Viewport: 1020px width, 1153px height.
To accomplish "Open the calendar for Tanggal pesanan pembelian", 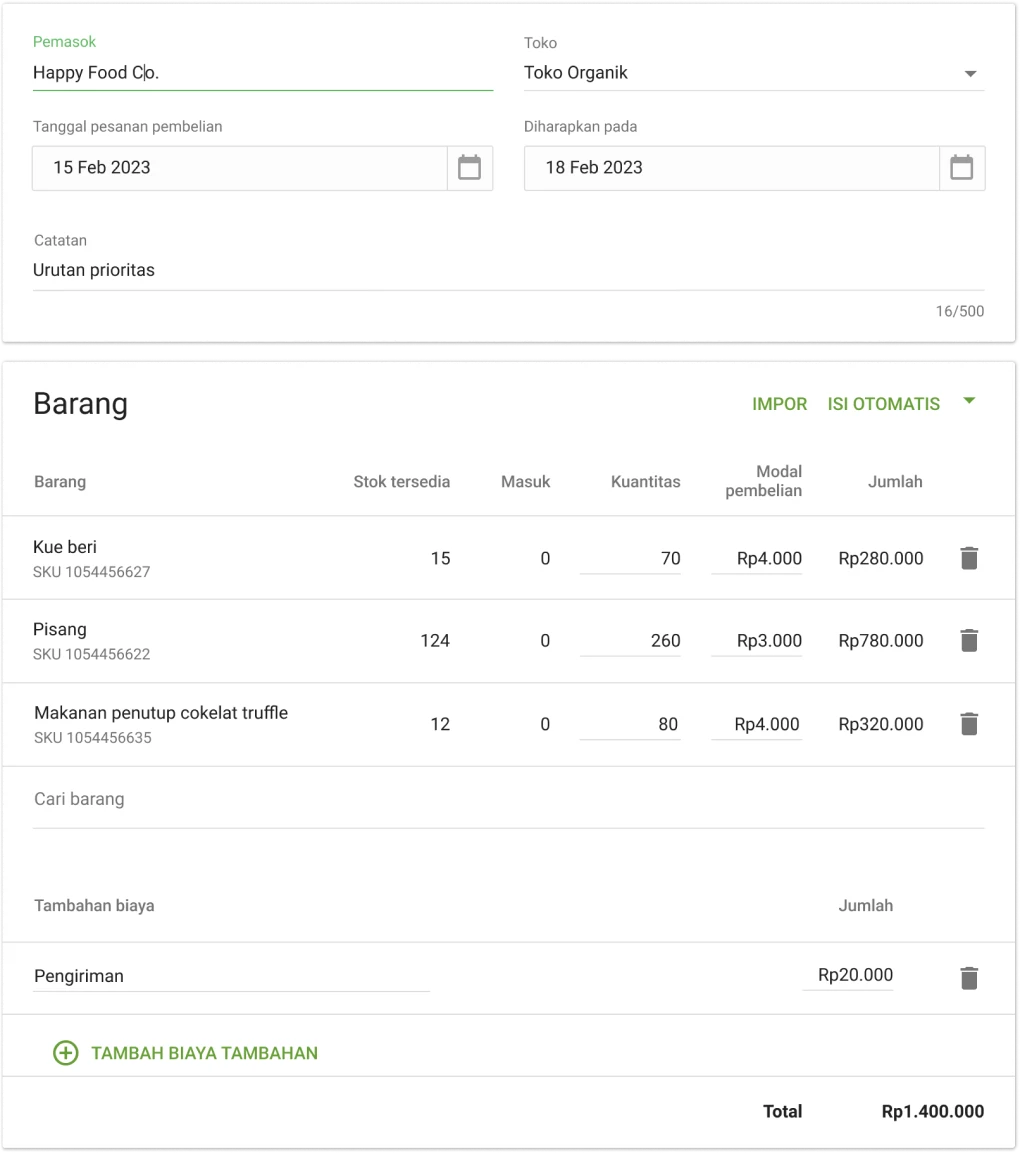I will point(469,168).
